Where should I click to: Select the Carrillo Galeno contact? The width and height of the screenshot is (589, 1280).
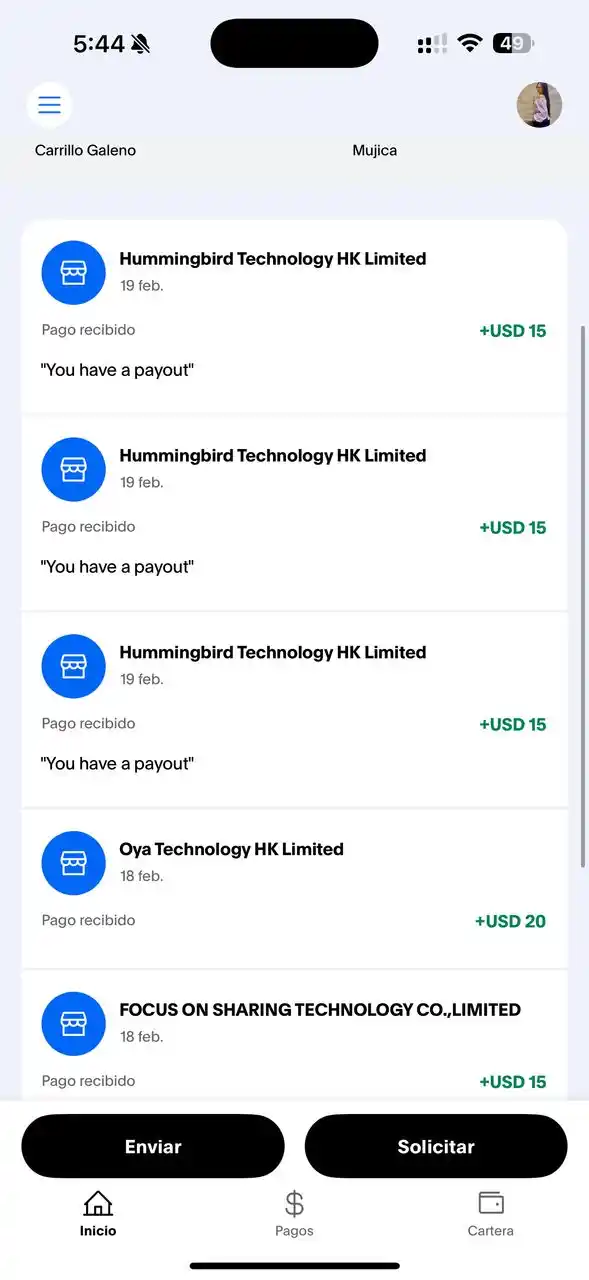pos(85,150)
